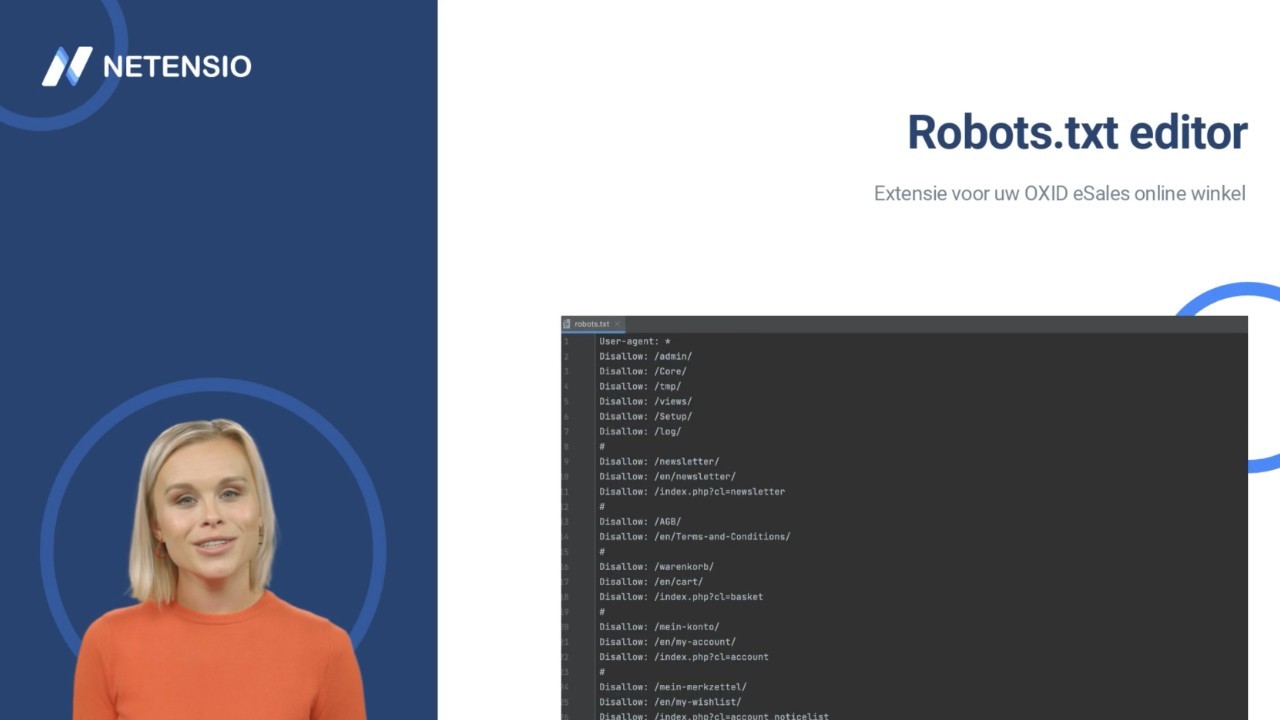1280x720 pixels.
Task: Close the robots.txt tab
Action: pos(618,324)
